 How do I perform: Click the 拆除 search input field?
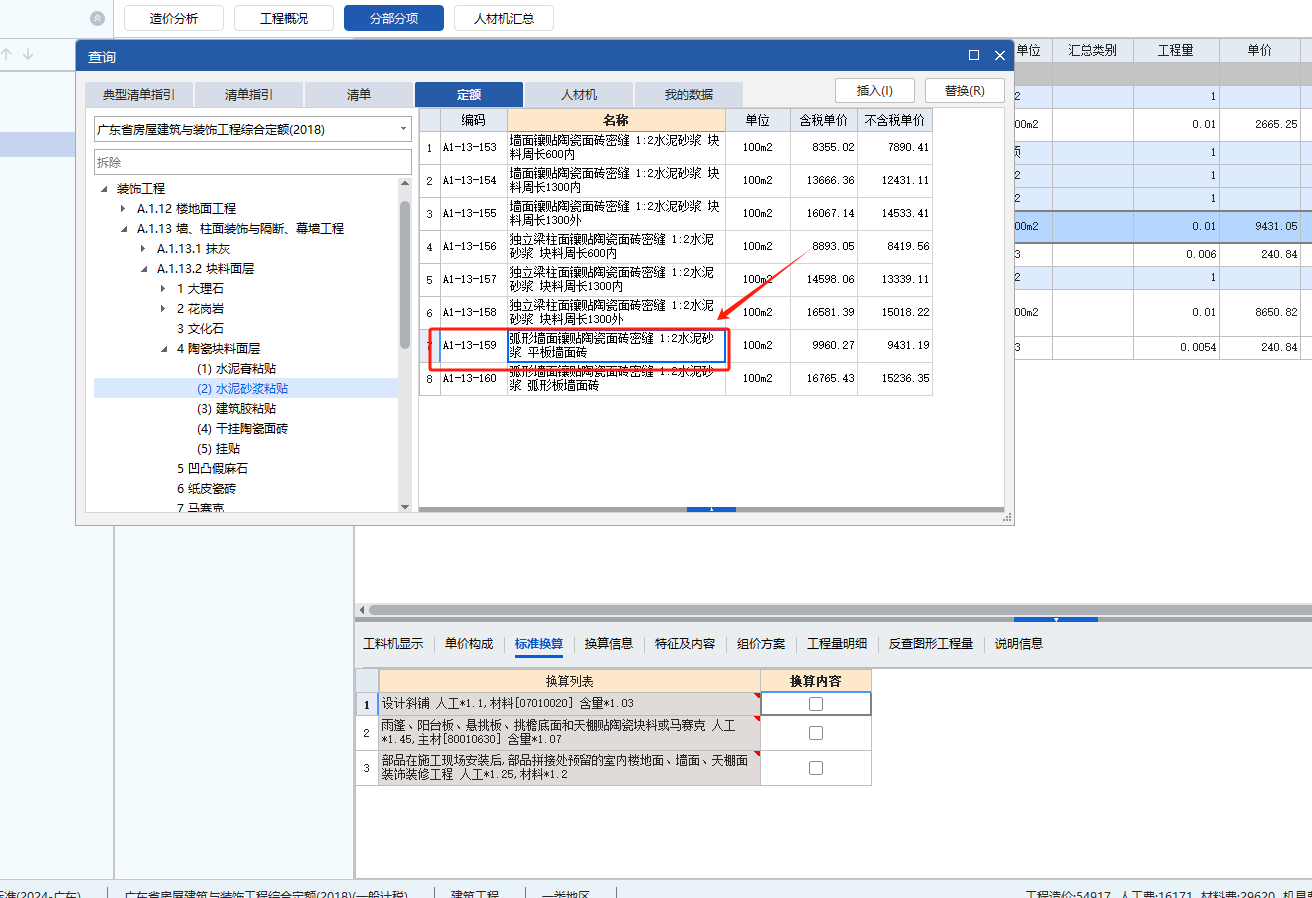click(x=250, y=161)
